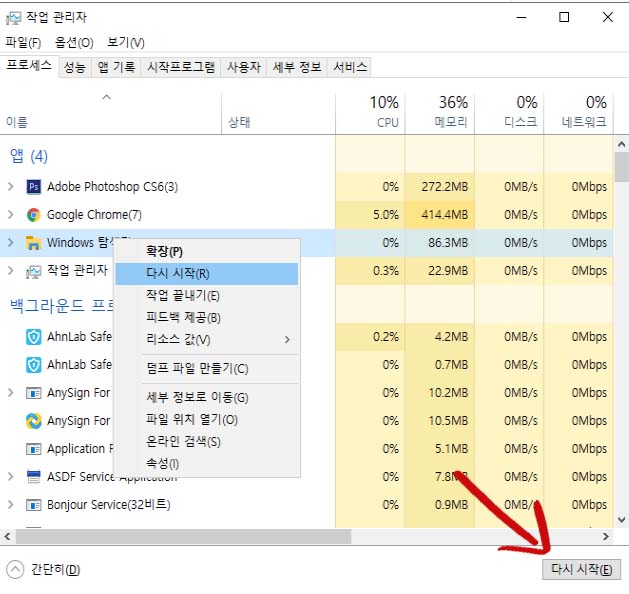Switch to the 앱 기록 tab

pyautogui.click(x=116, y=67)
